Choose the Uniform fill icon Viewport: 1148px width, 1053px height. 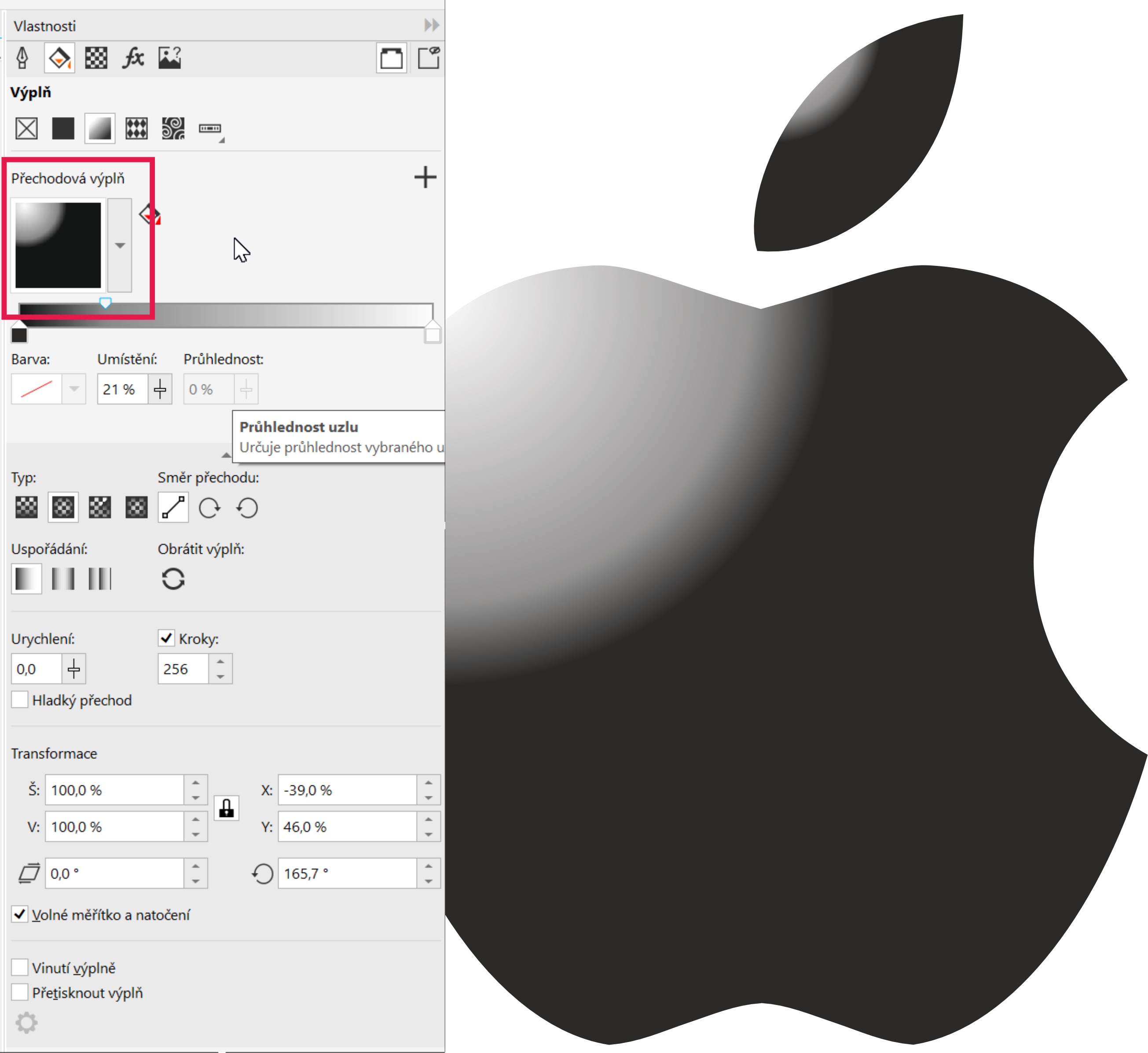coord(62,128)
